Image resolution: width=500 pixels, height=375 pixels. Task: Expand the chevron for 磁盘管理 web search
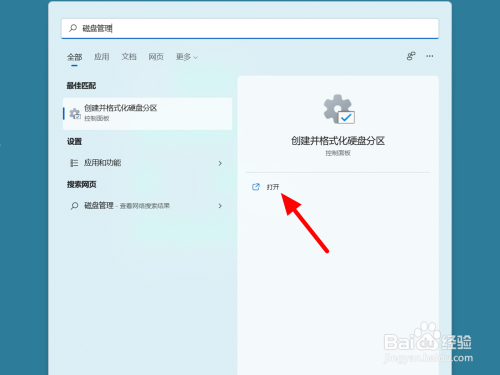coord(220,206)
